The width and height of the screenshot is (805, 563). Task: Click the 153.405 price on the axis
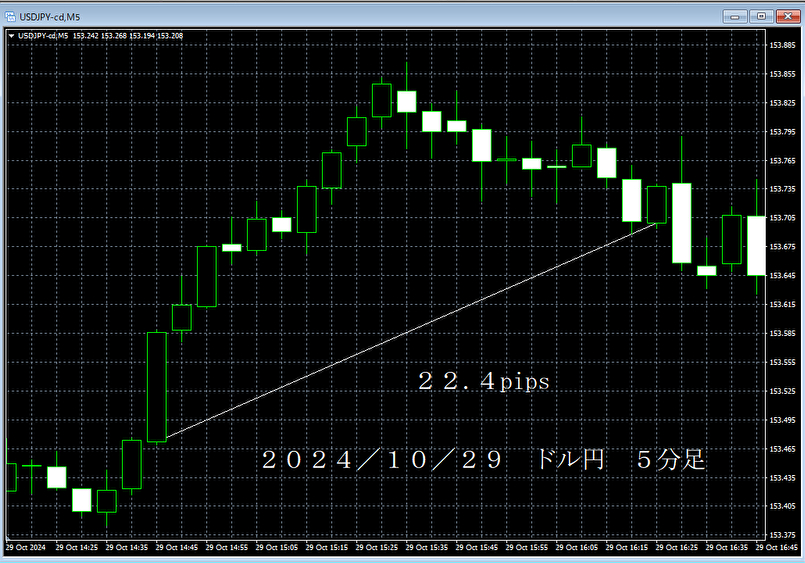pyautogui.click(x=782, y=506)
